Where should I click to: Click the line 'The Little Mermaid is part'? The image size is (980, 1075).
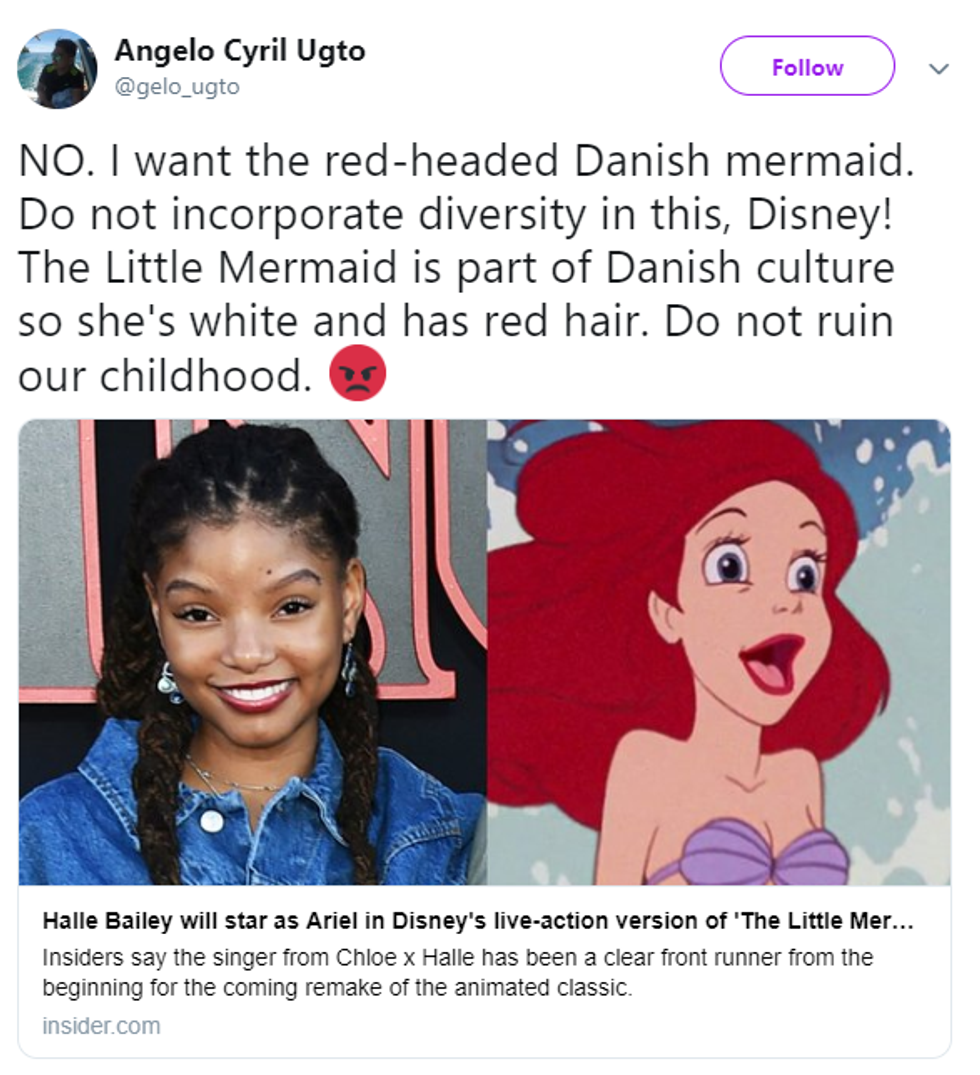coord(457,268)
